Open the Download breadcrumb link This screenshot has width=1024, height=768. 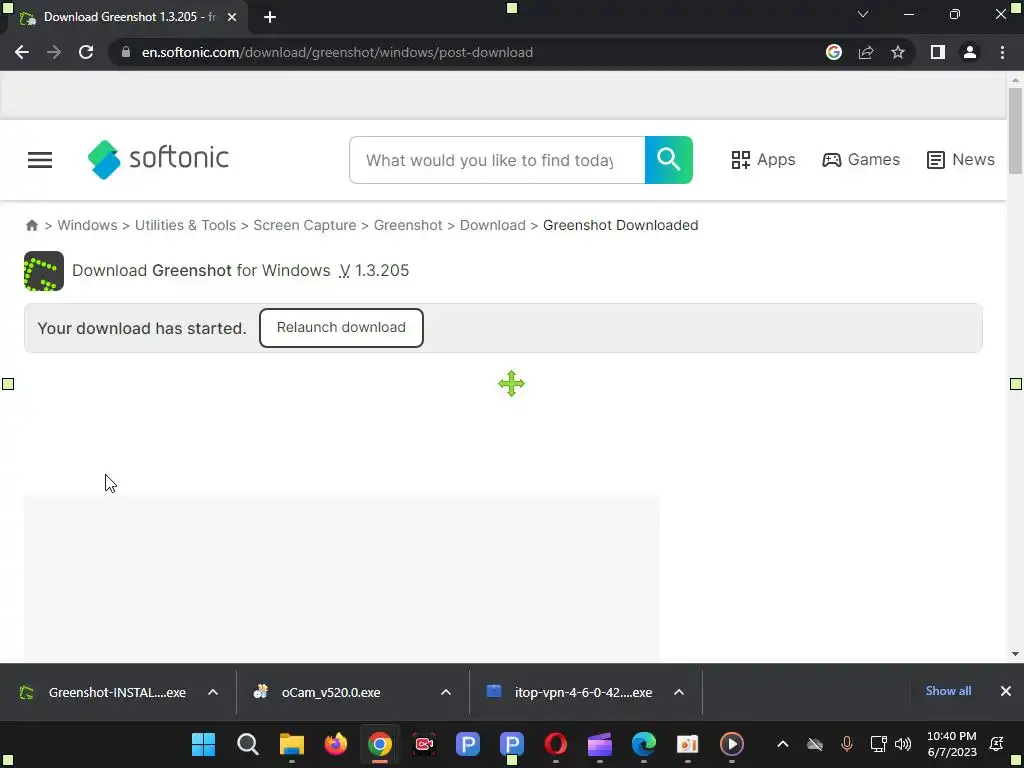[x=492, y=225]
